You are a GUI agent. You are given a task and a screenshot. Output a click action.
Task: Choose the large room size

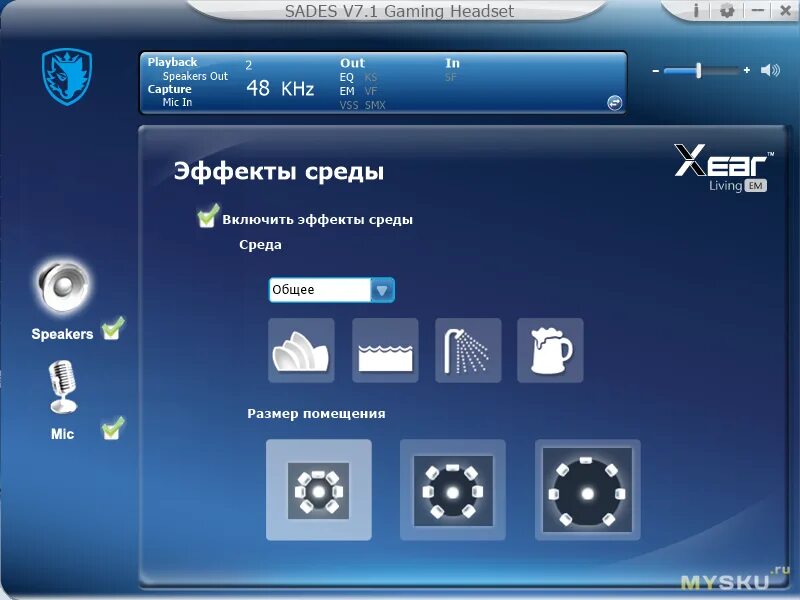[587, 490]
